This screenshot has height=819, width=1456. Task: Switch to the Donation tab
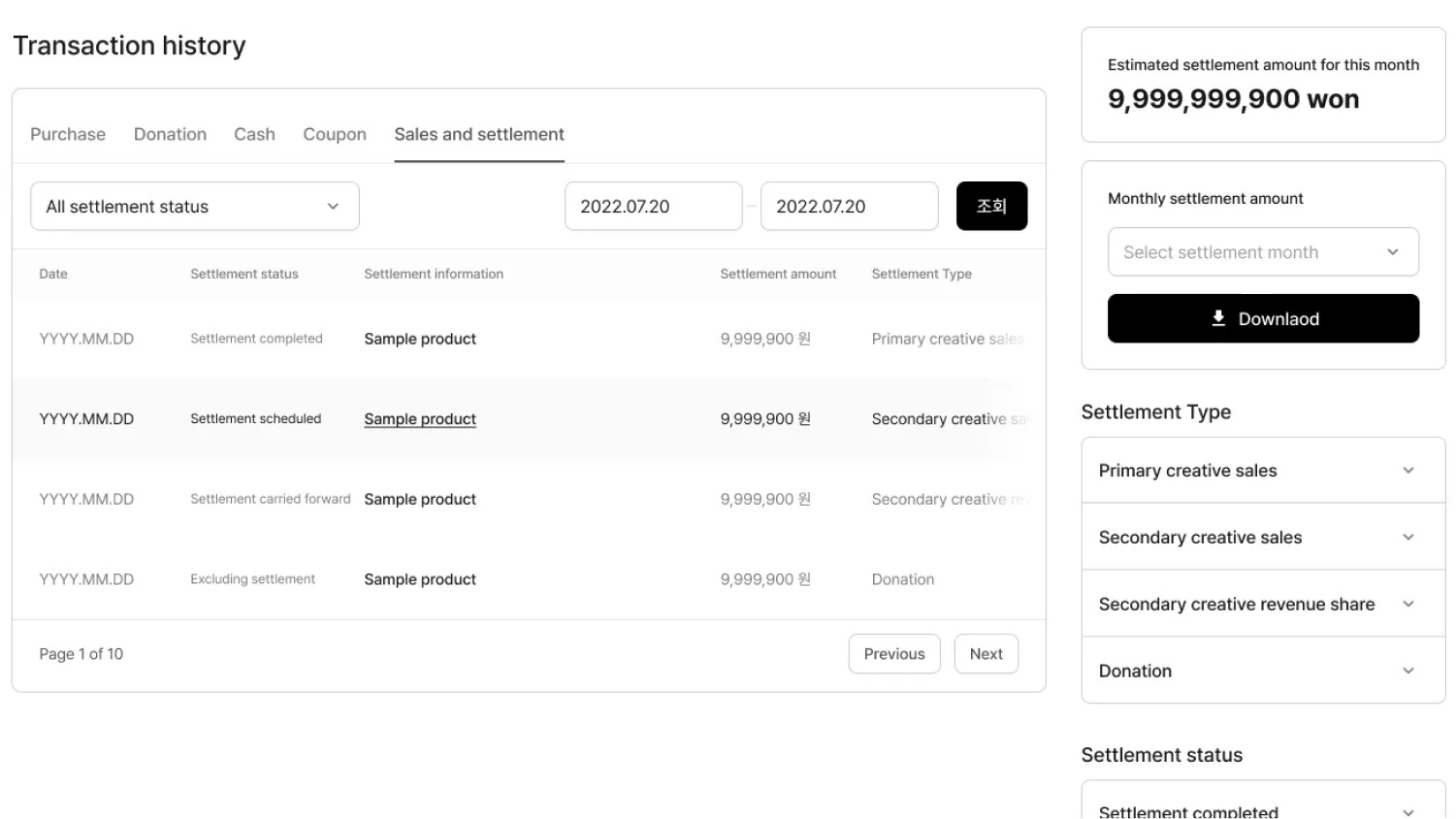click(170, 134)
